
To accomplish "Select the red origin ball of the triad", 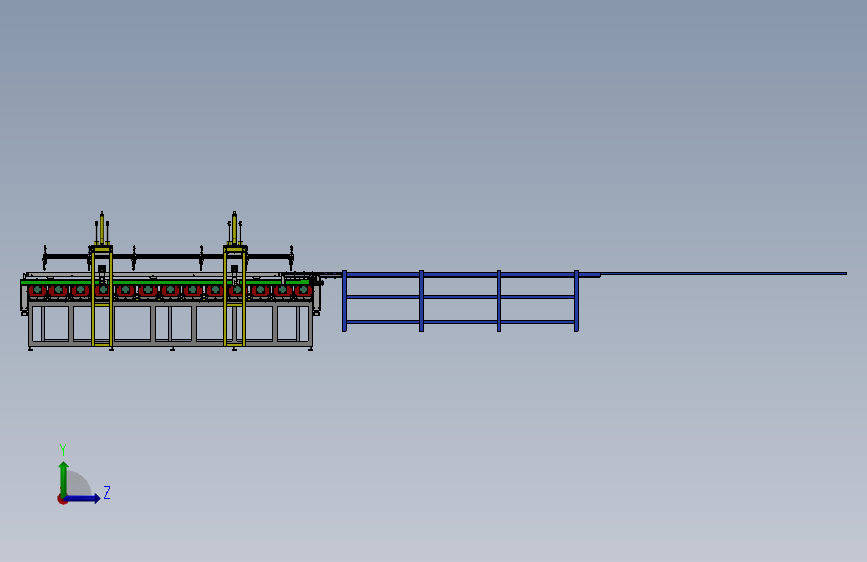I will click(x=62, y=499).
